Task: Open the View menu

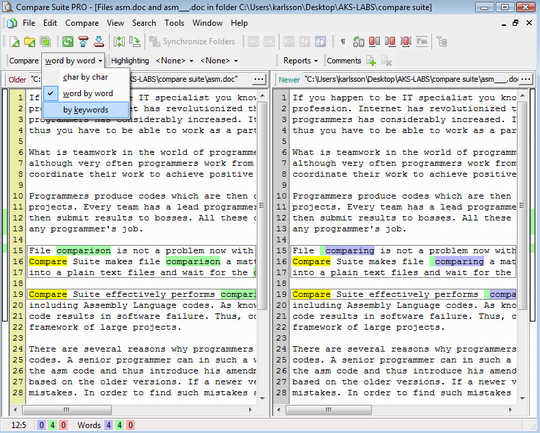Action: pyautogui.click(x=115, y=23)
